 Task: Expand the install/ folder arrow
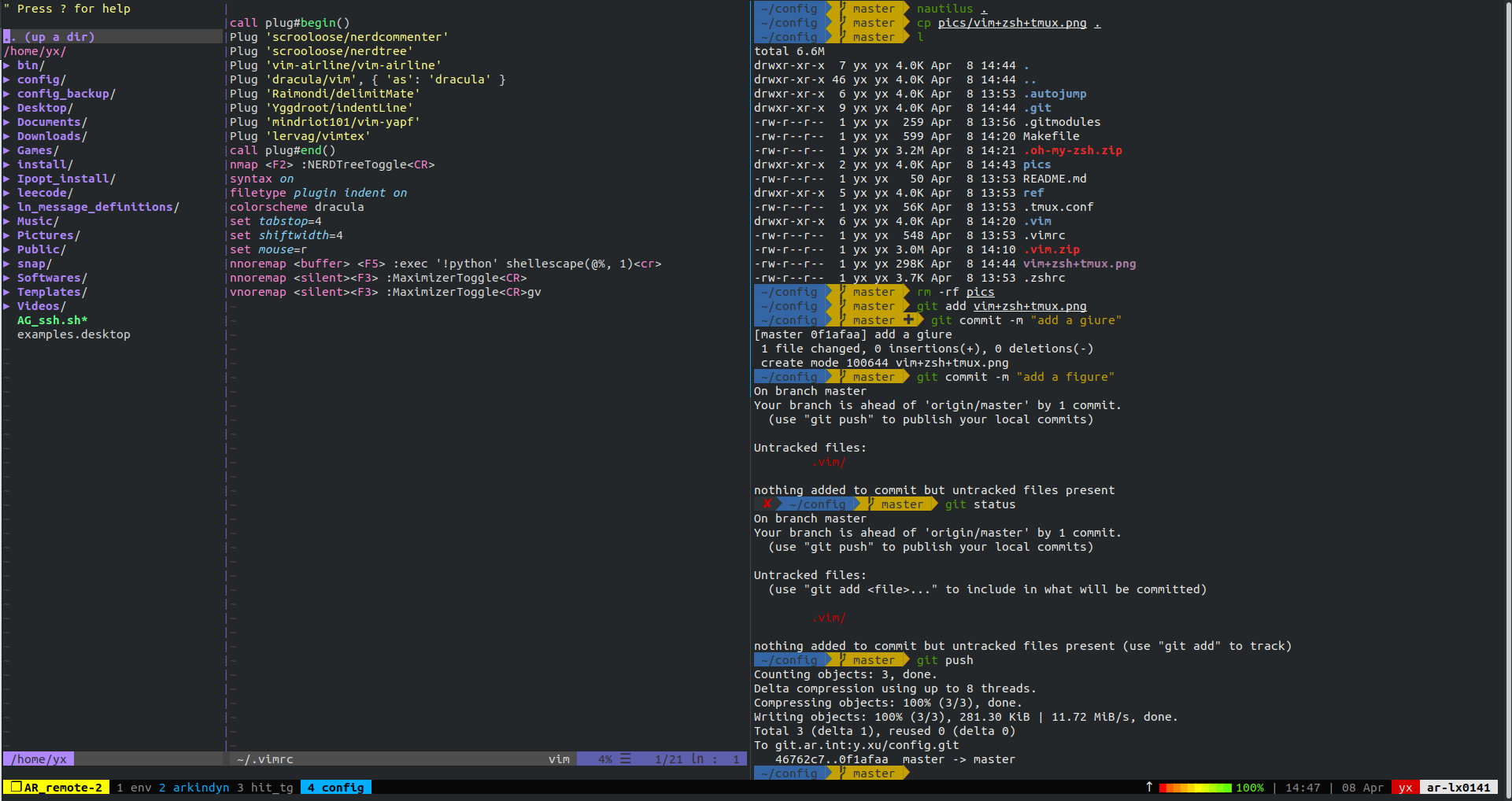(7, 164)
